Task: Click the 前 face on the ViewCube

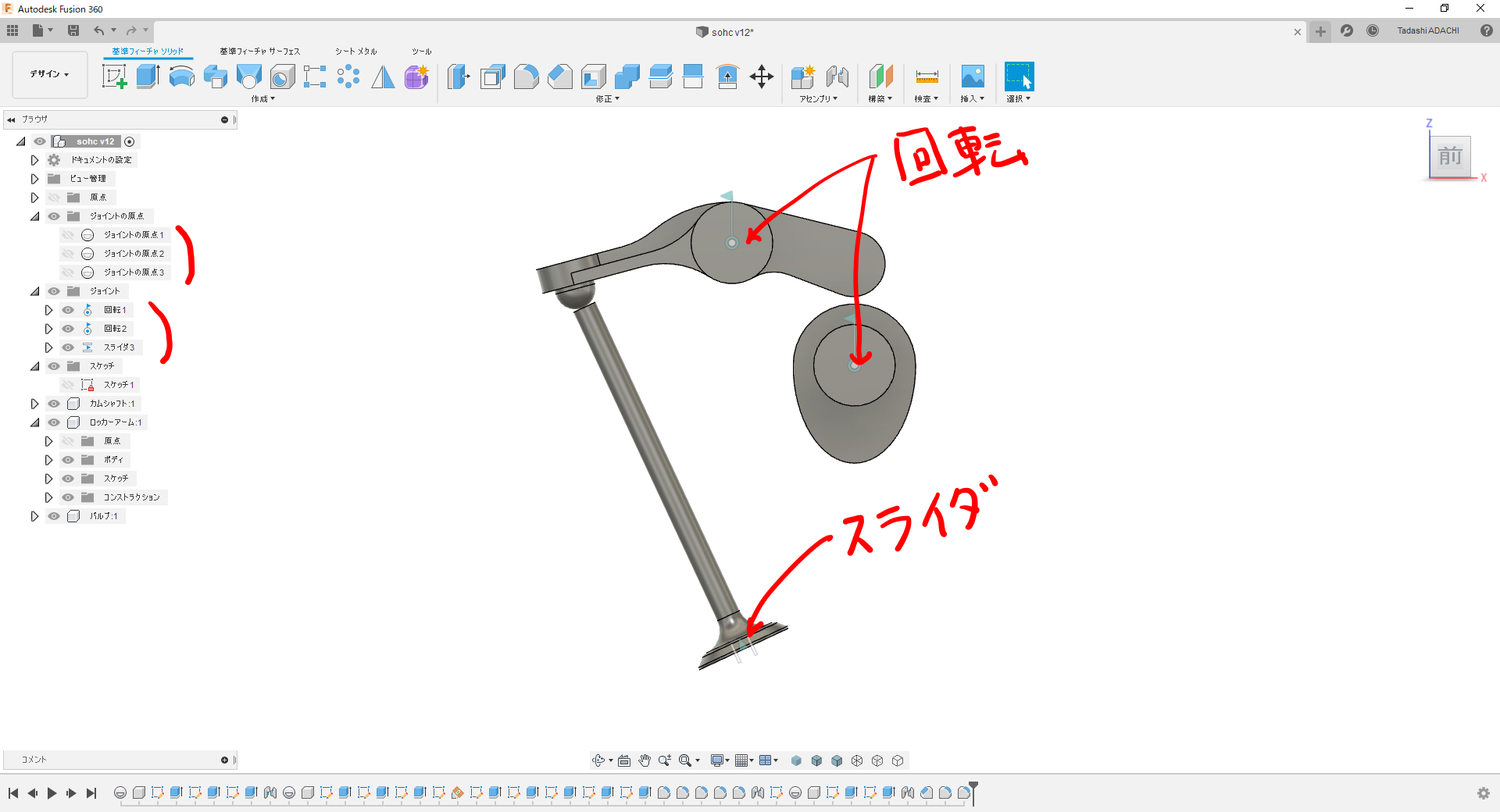Action: [x=1450, y=156]
